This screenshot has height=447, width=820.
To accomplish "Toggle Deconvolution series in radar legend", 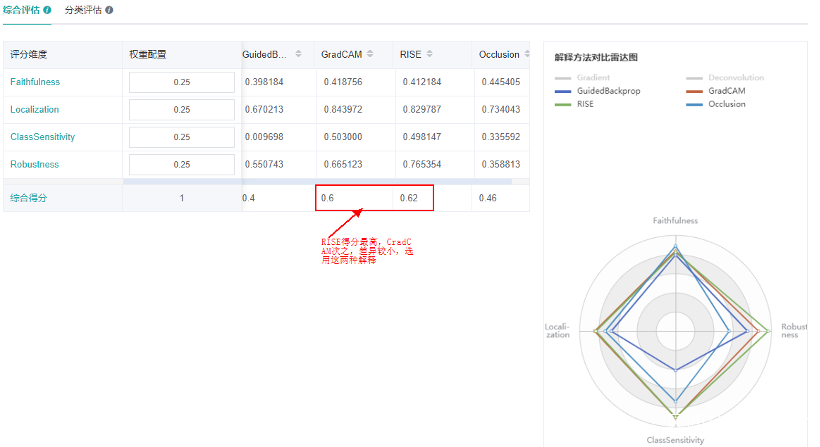I will pos(725,77).
